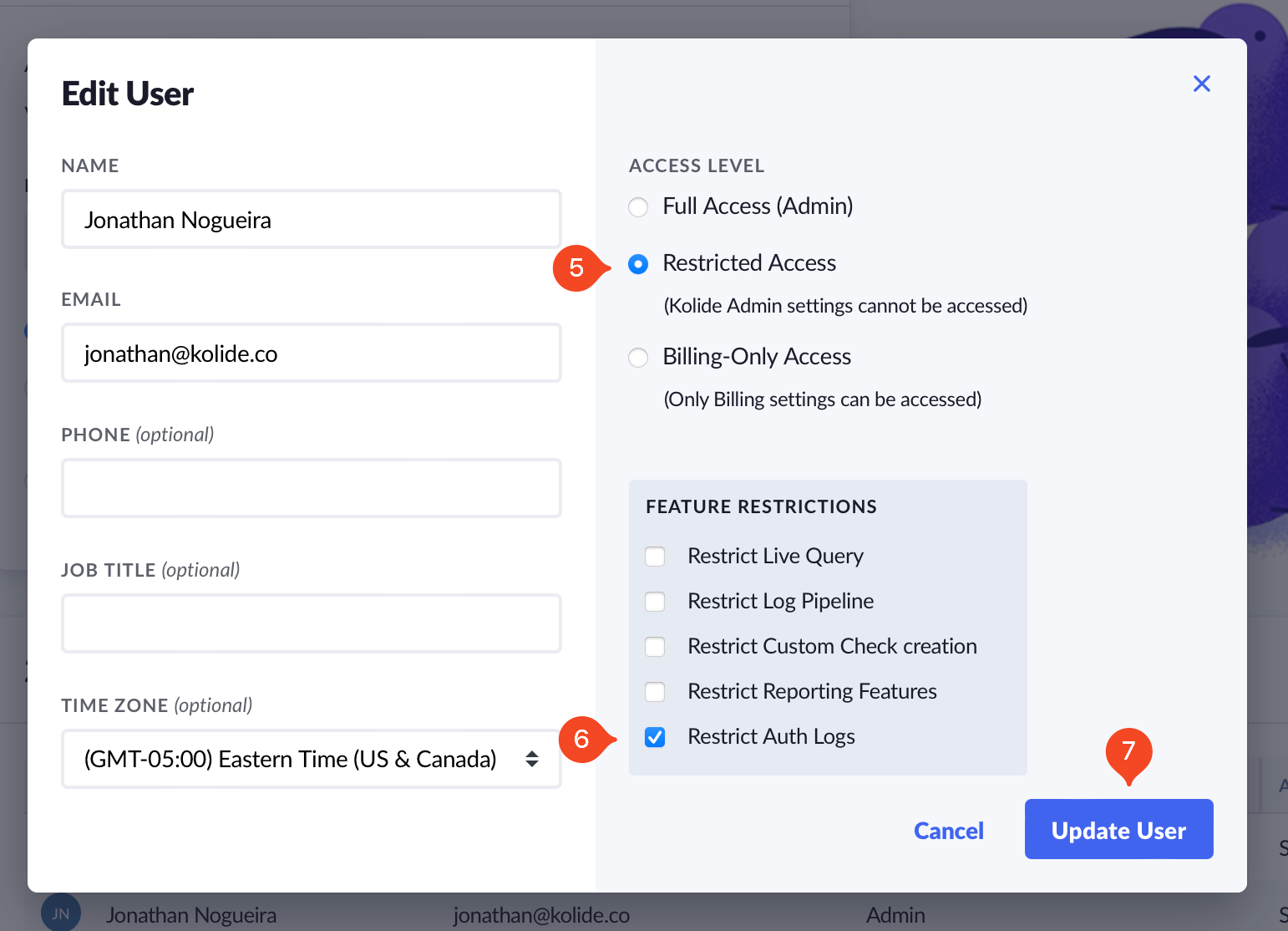The image size is (1288, 931).
Task: Tick Restrict Custom Check creation
Action: (x=655, y=647)
